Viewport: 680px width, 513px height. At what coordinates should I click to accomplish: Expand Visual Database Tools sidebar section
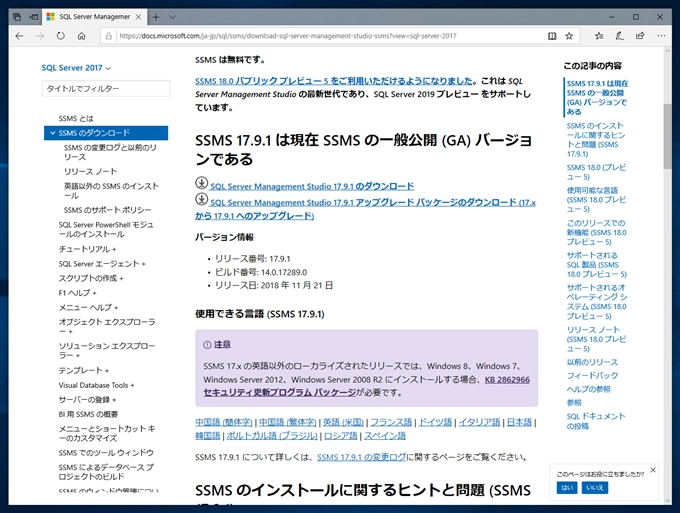point(96,385)
